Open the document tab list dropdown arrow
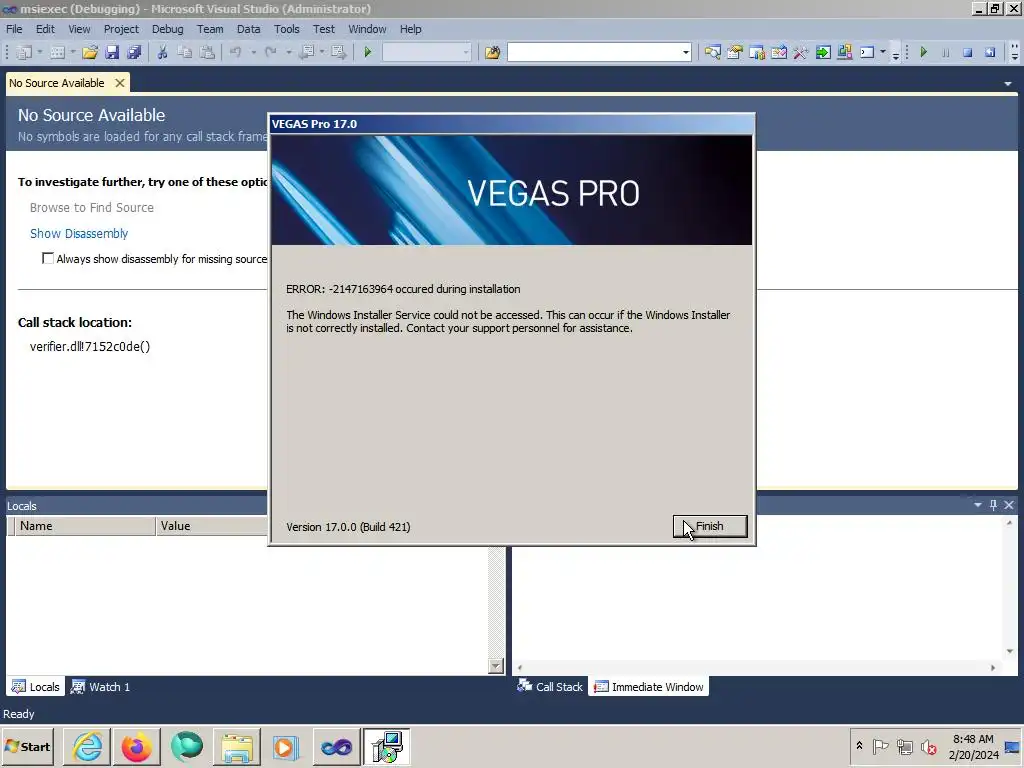The height and width of the screenshot is (768, 1024). (1008, 84)
